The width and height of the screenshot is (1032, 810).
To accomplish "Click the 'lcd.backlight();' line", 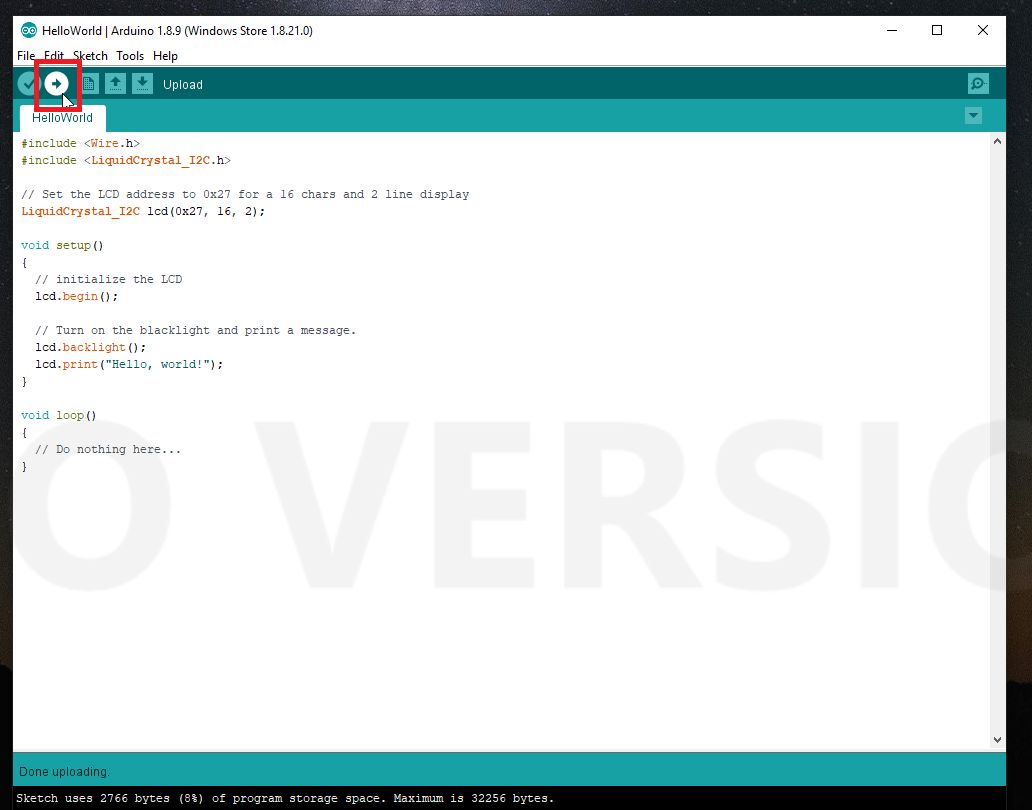I will pos(90,347).
